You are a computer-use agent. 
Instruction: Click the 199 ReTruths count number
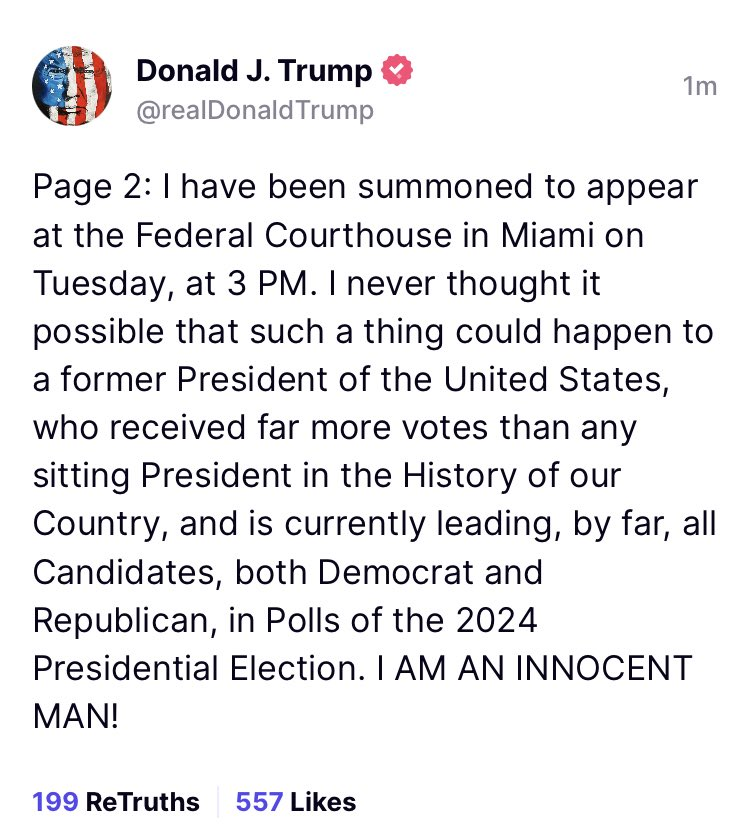click(x=54, y=802)
